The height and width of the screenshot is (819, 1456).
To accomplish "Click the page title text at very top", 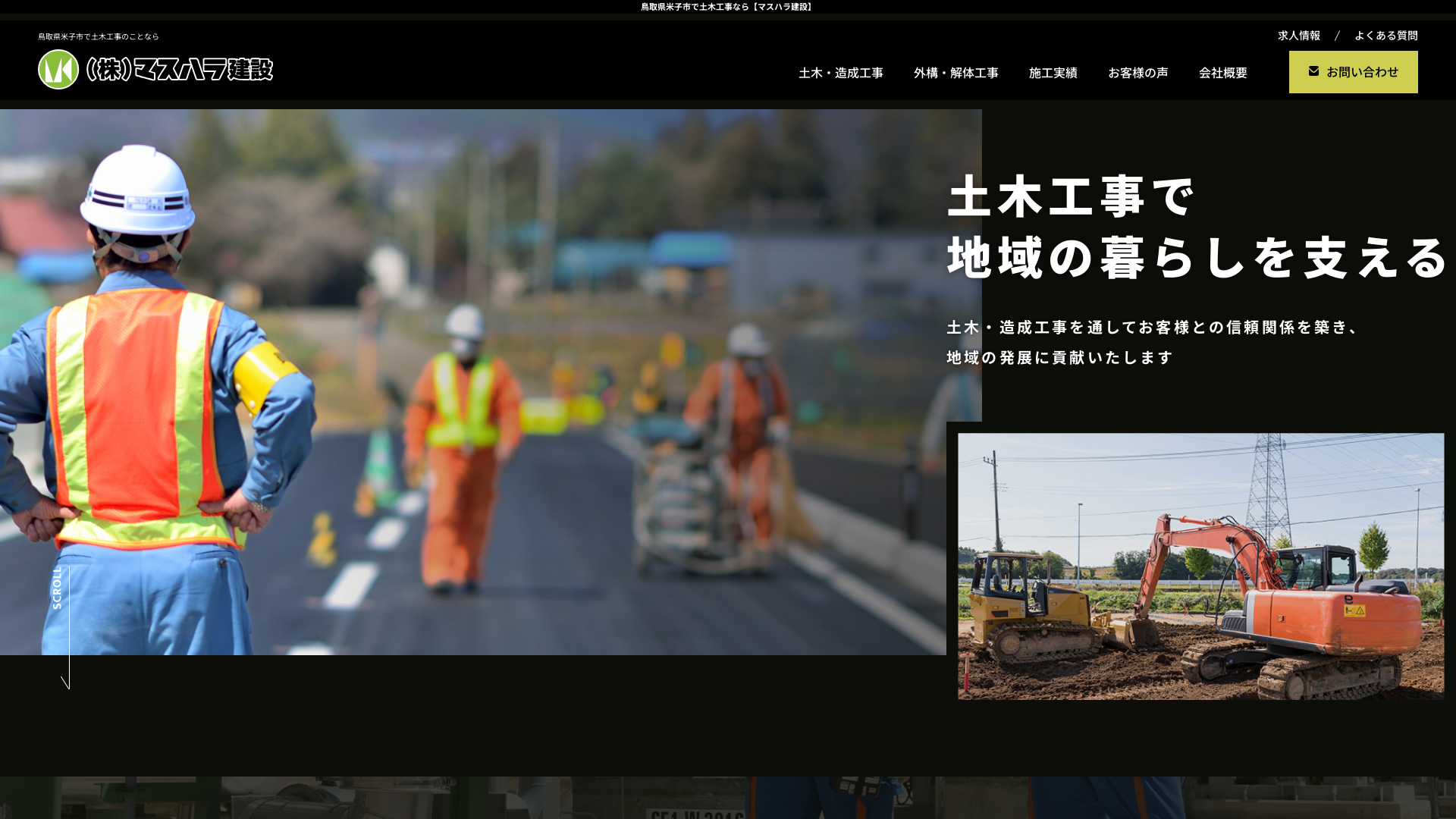I will pyautogui.click(x=727, y=6).
